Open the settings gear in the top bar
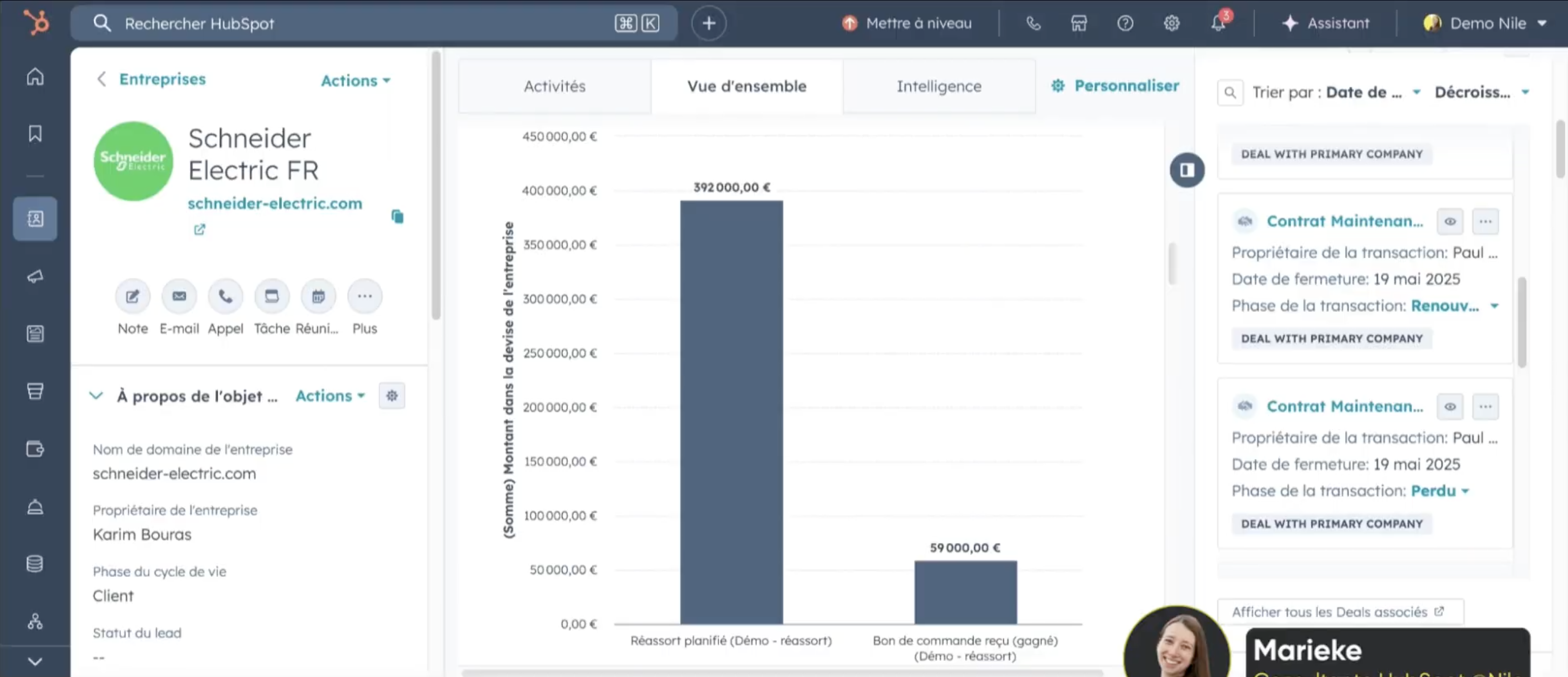This screenshot has height=677, width=1568. click(x=1171, y=23)
